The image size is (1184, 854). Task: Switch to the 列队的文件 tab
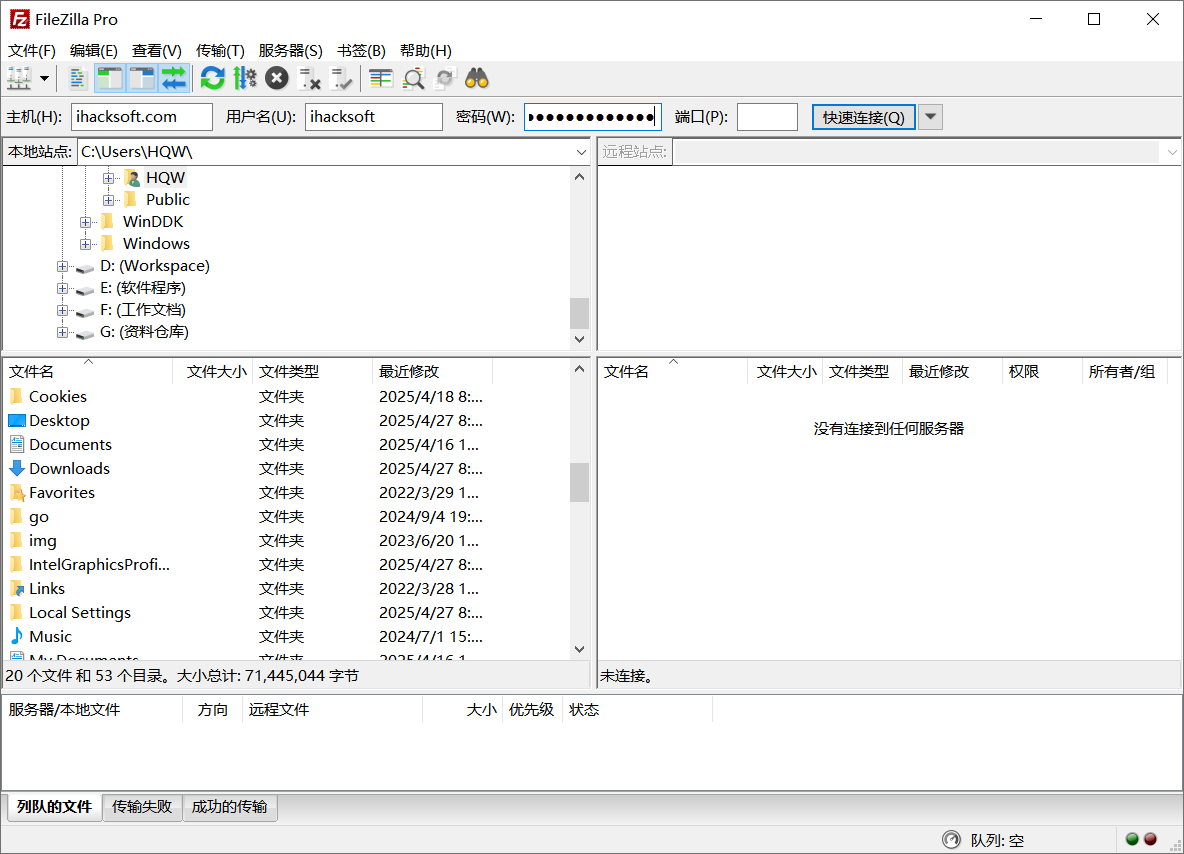point(54,806)
